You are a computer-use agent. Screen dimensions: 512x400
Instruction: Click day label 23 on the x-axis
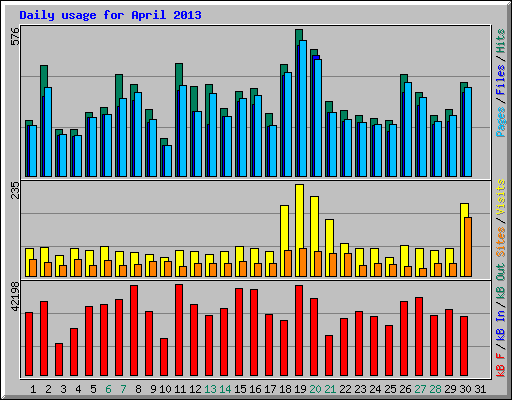[360, 389]
